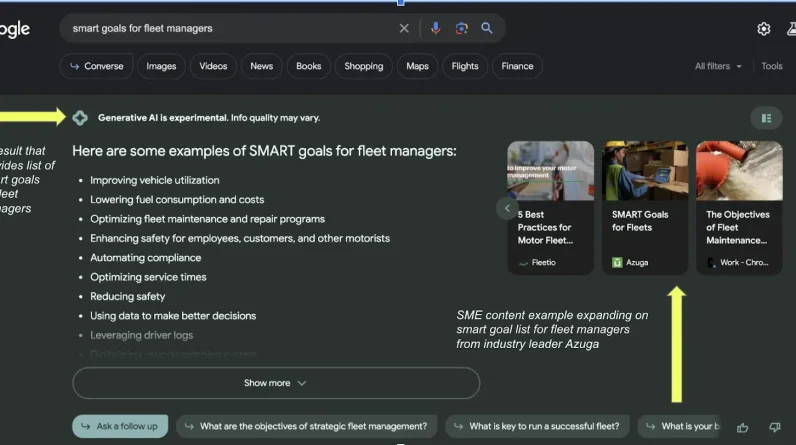Click the 'Here are some examples of SMART goals' heading
Viewport: 796px width, 445px height.
point(264,151)
